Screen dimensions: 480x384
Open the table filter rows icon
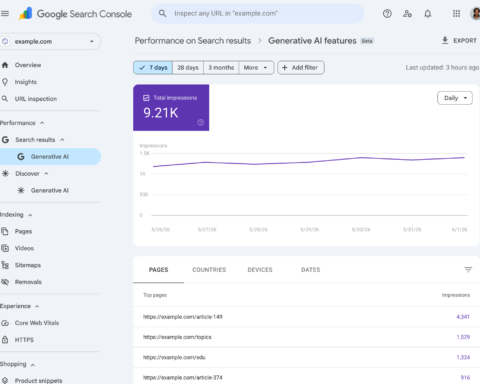tap(468, 269)
